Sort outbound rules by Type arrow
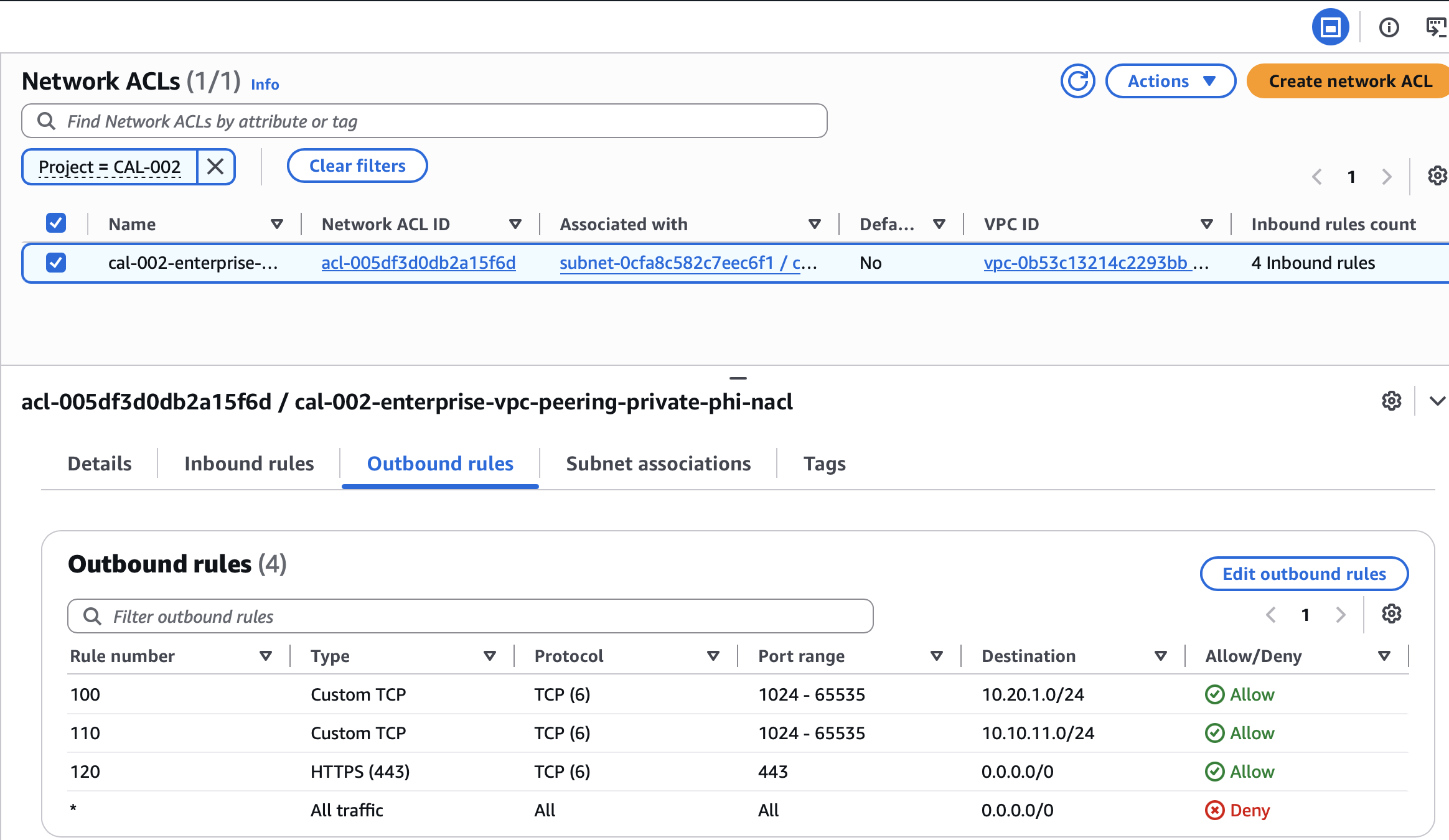 [x=490, y=656]
